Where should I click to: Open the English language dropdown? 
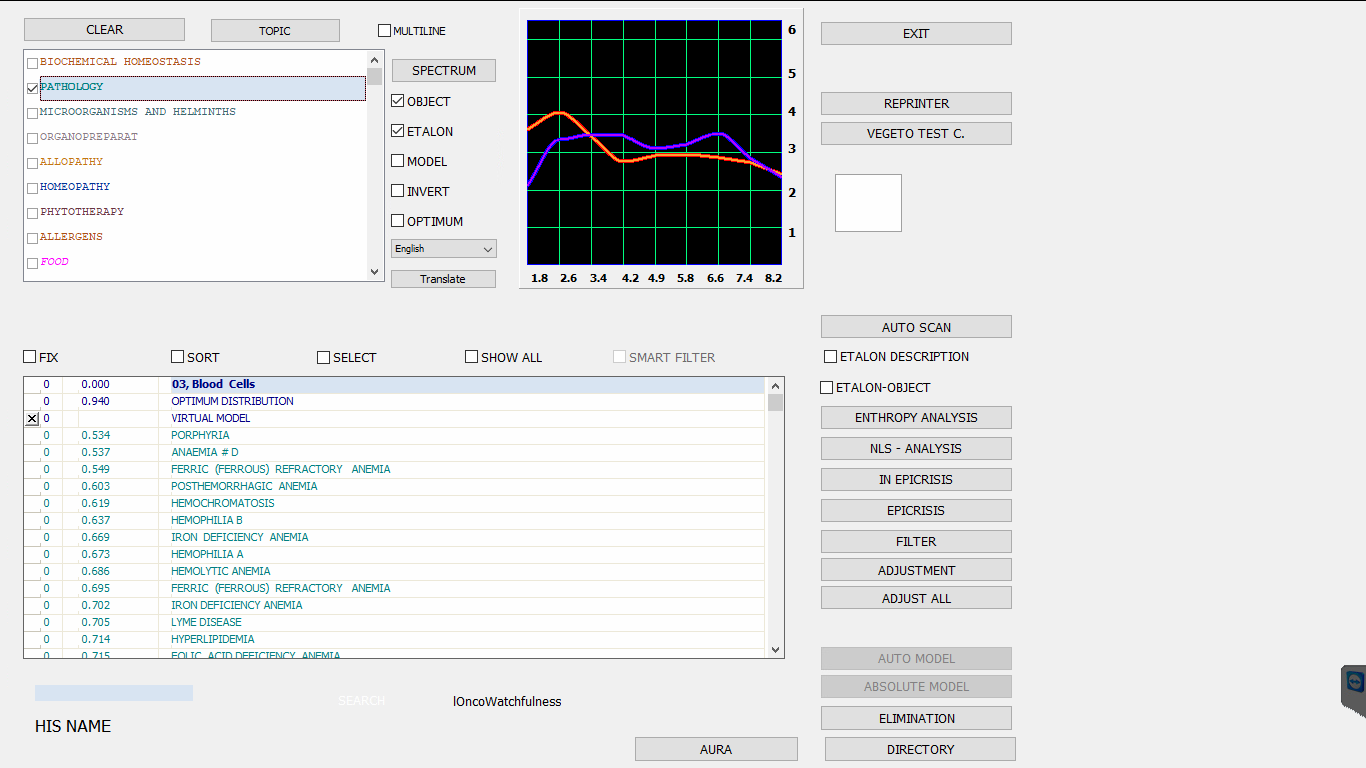pyautogui.click(x=443, y=249)
